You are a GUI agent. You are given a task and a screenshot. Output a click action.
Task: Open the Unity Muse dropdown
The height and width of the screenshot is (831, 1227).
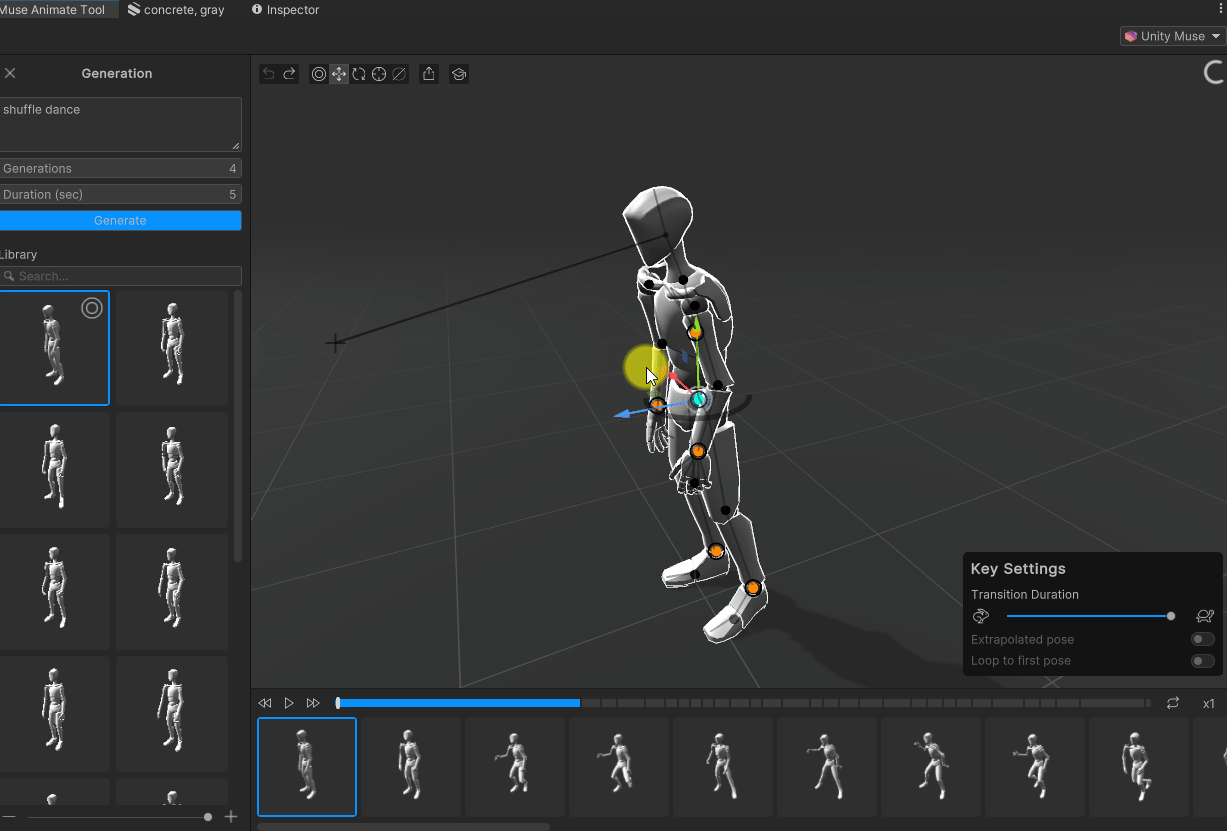(1173, 36)
